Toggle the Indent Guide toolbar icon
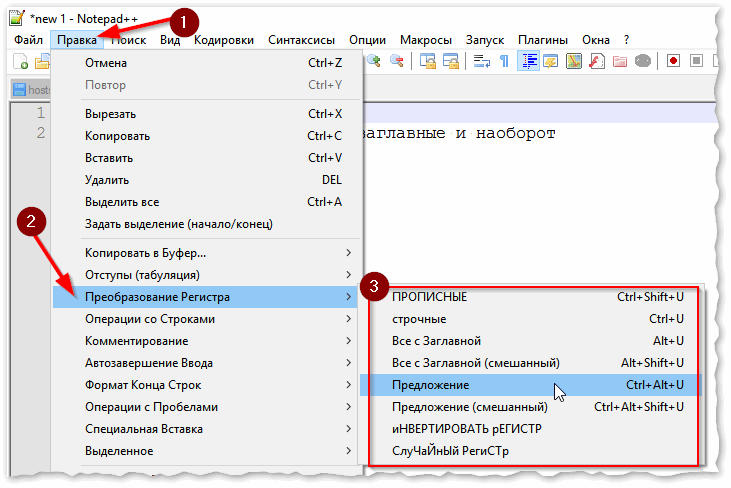The width and height of the screenshot is (731, 488). tap(528, 61)
